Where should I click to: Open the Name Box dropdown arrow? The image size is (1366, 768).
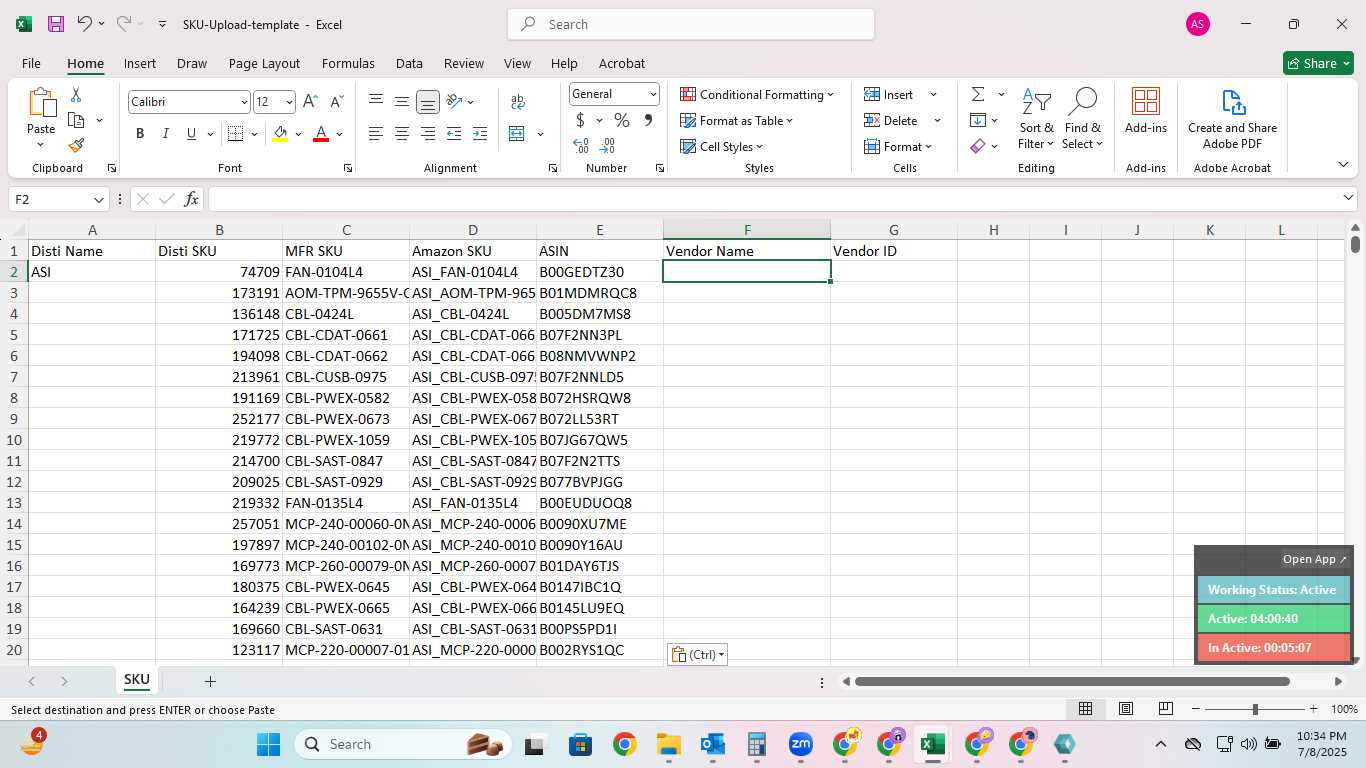[98, 200]
